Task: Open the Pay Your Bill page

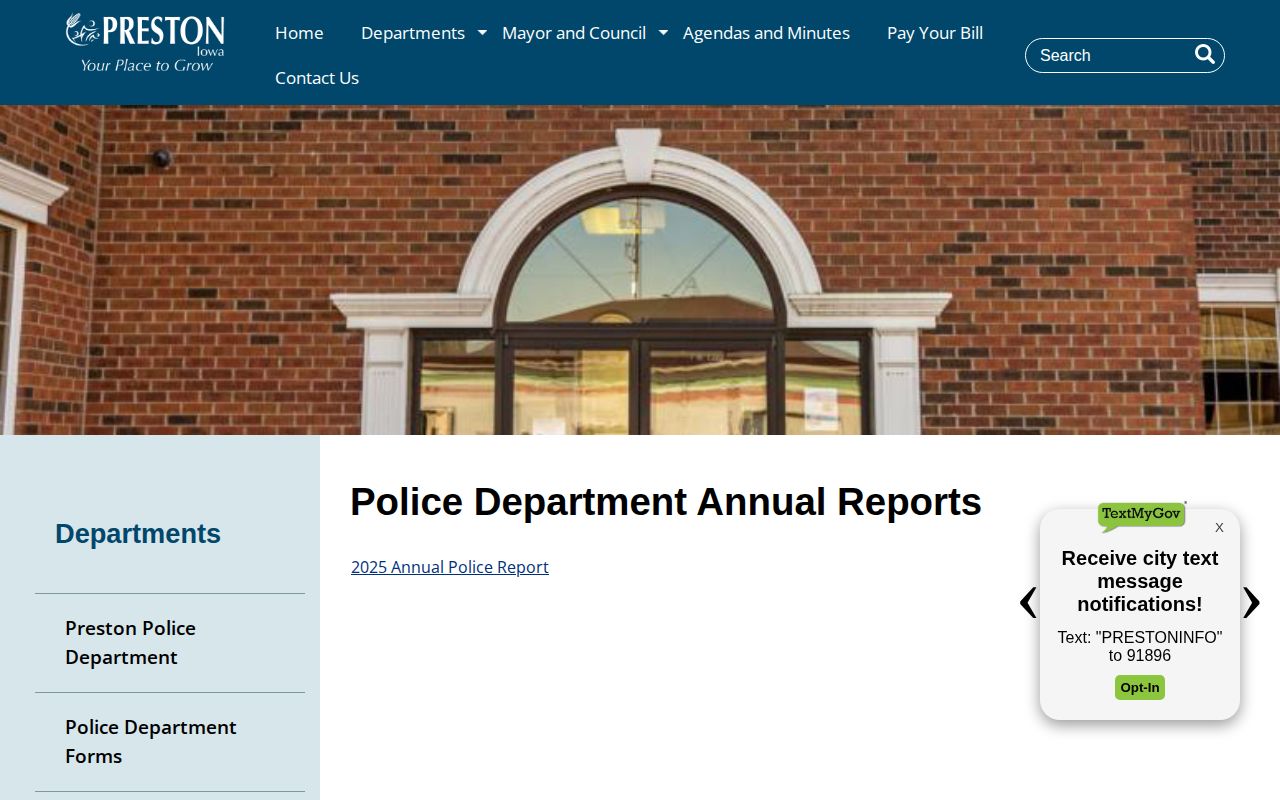Action: click(x=935, y=33)
